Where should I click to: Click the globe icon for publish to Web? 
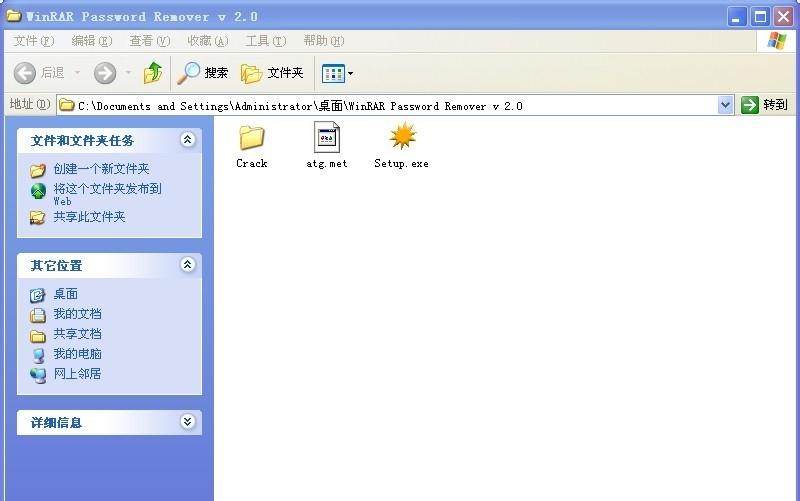pyautogui.click(x=38, y=191)
